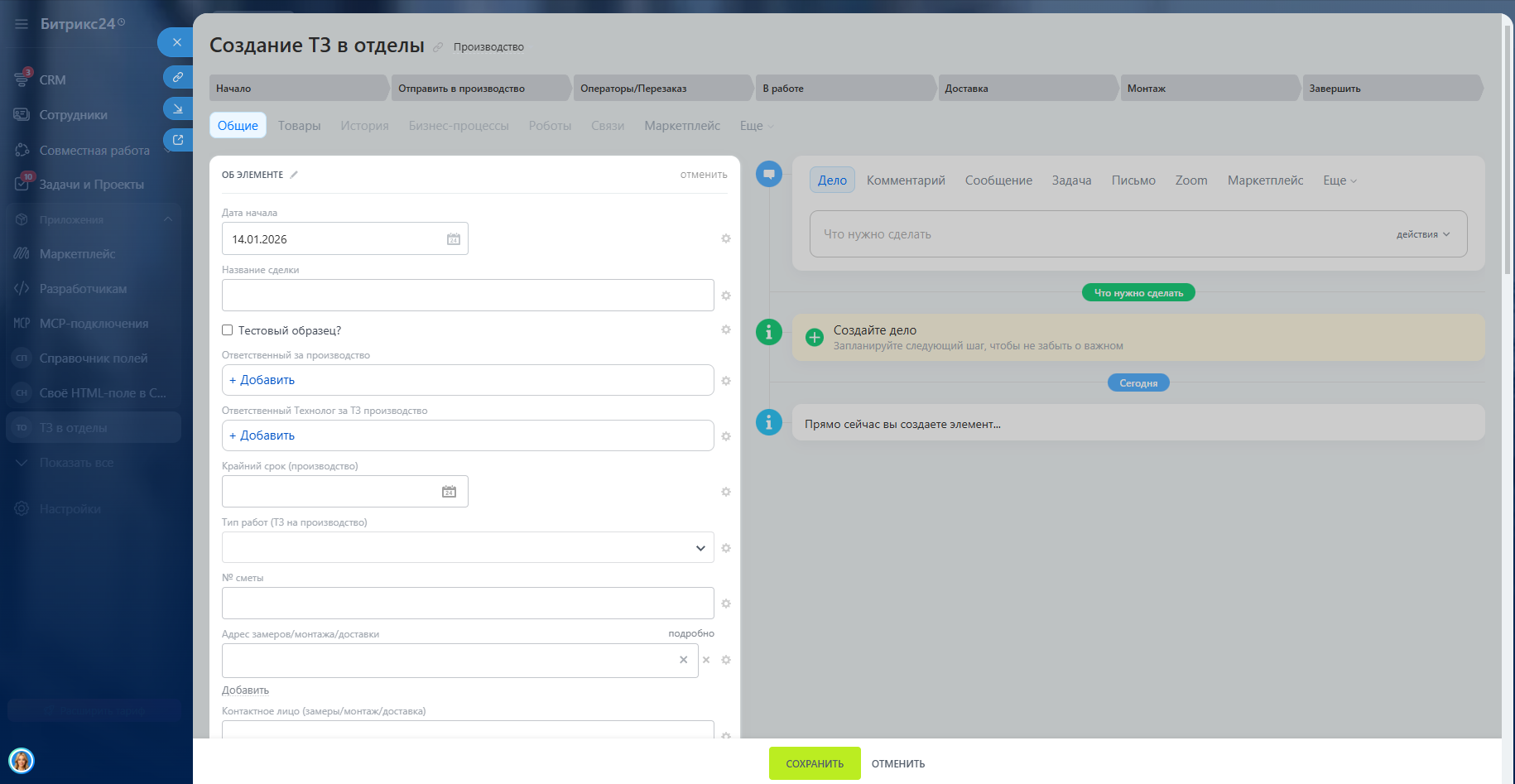1515x784 pixels.
Task: Open the действия dropdown in activity field
Action: pos(1422,234)
